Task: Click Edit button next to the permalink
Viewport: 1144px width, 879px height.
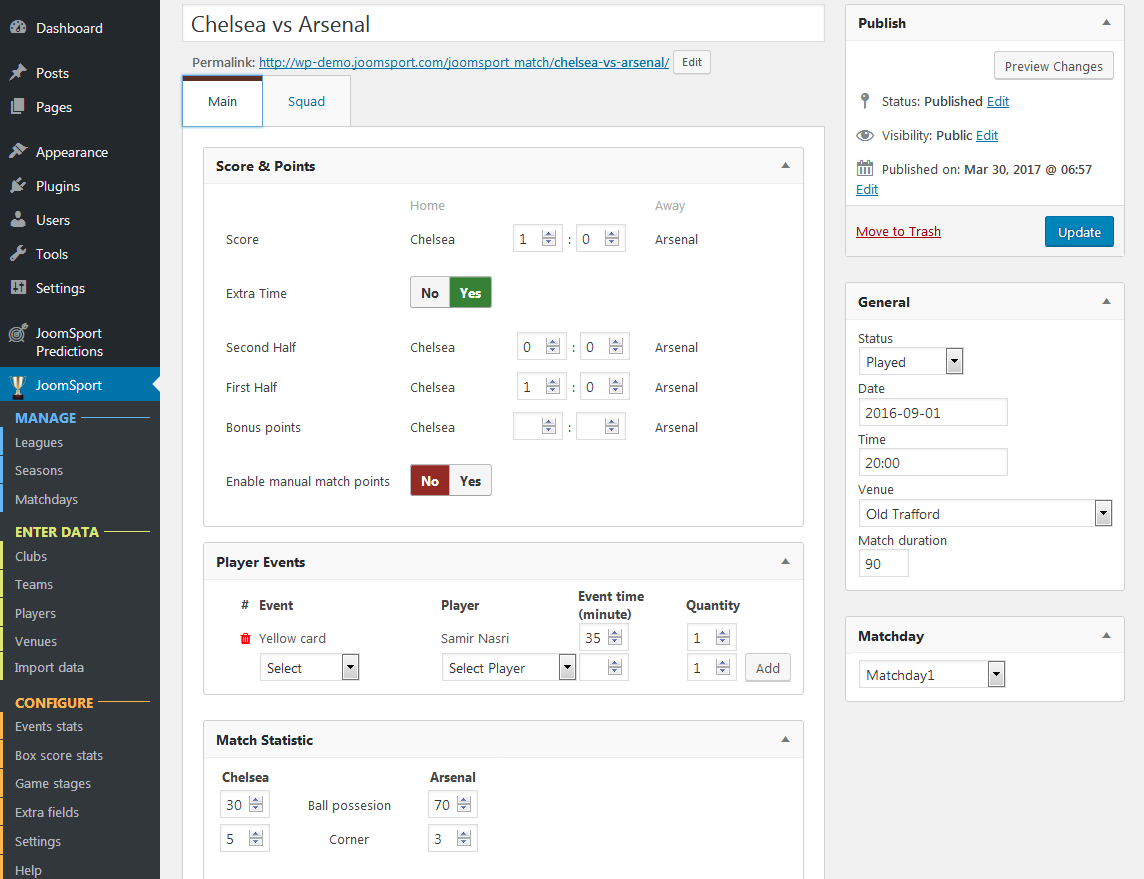Action: point(692,62)
